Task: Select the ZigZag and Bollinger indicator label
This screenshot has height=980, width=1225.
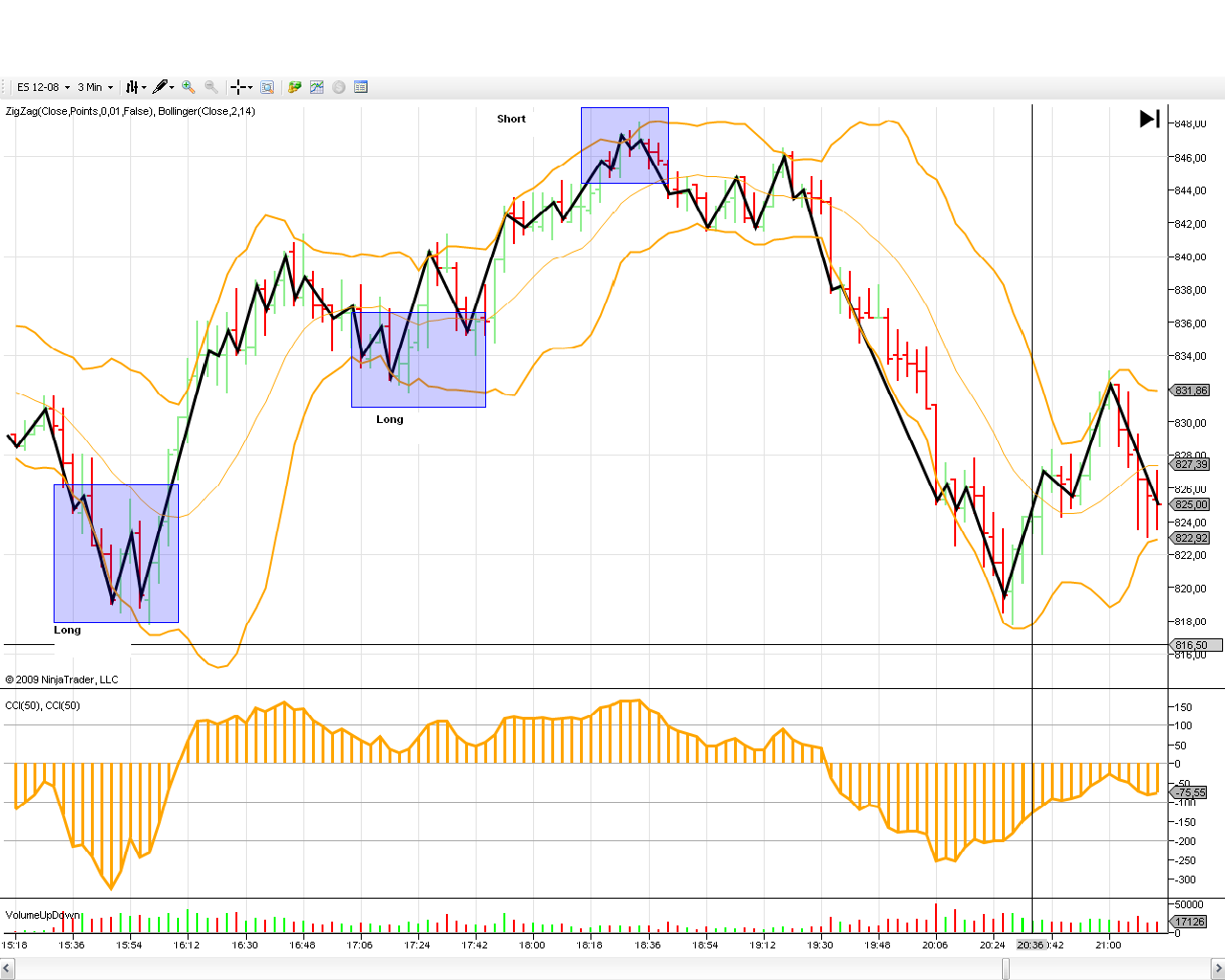Action: pos(130,111)
